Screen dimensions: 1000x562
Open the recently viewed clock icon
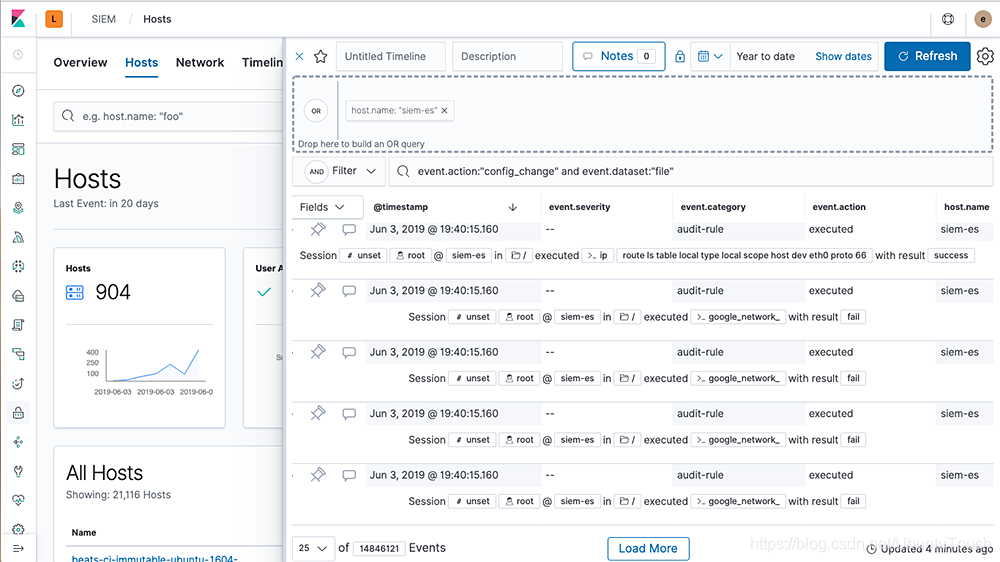coord(18,55)
